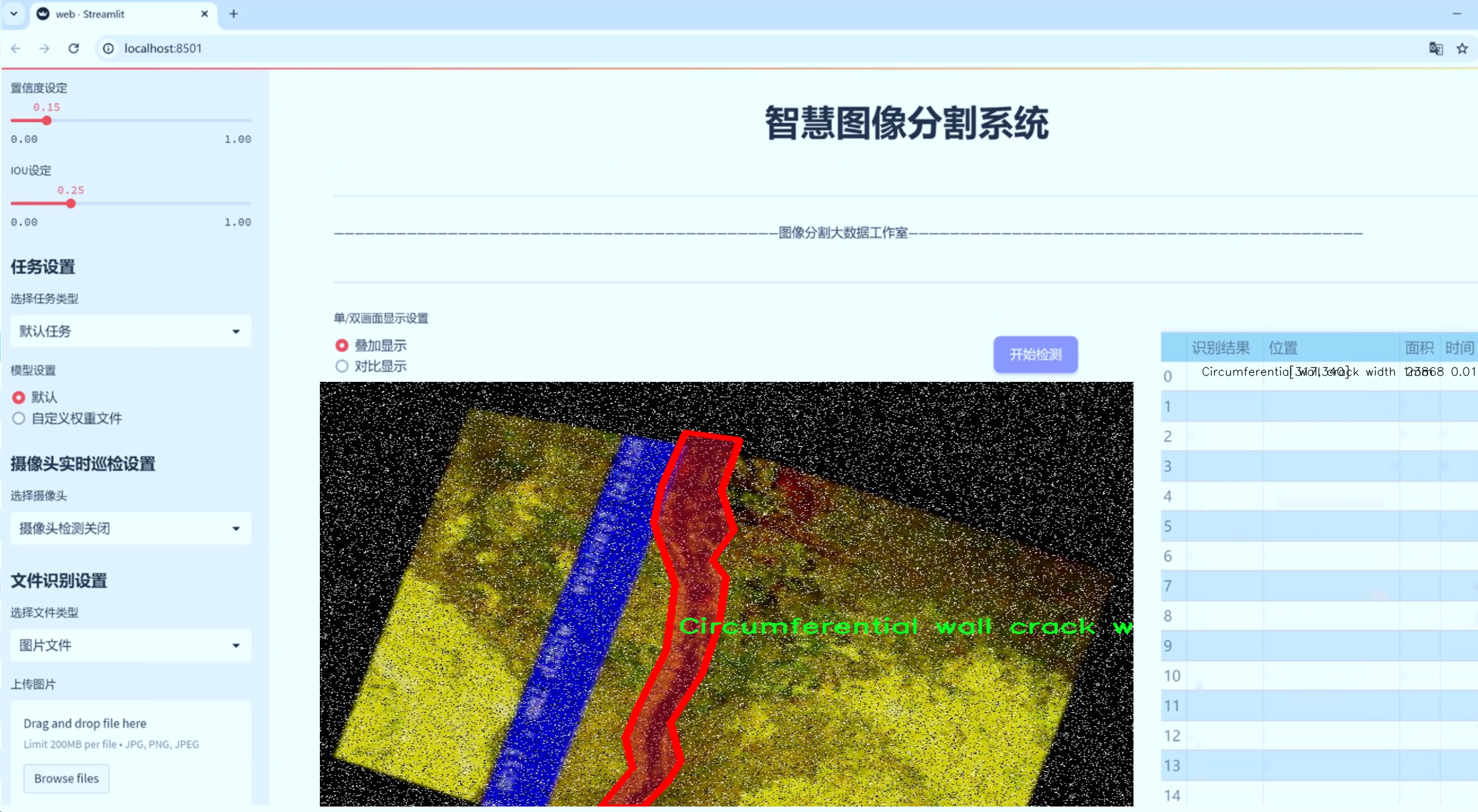Click the site information icon in address bar
This screenshot has width=1478, height=812.
[x=109, y=49]
